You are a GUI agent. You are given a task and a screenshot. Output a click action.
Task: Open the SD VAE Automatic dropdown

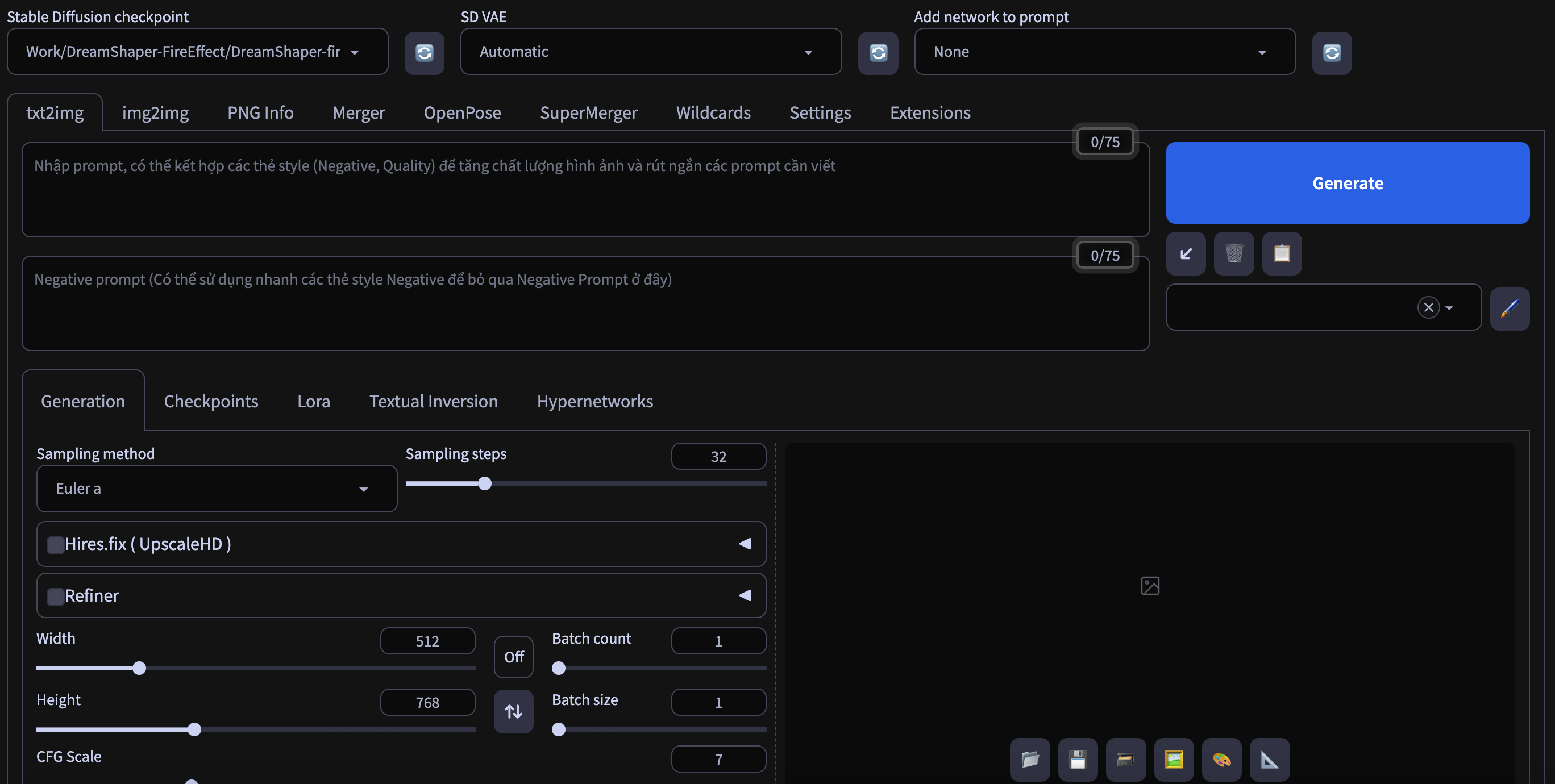pos(650,52)
